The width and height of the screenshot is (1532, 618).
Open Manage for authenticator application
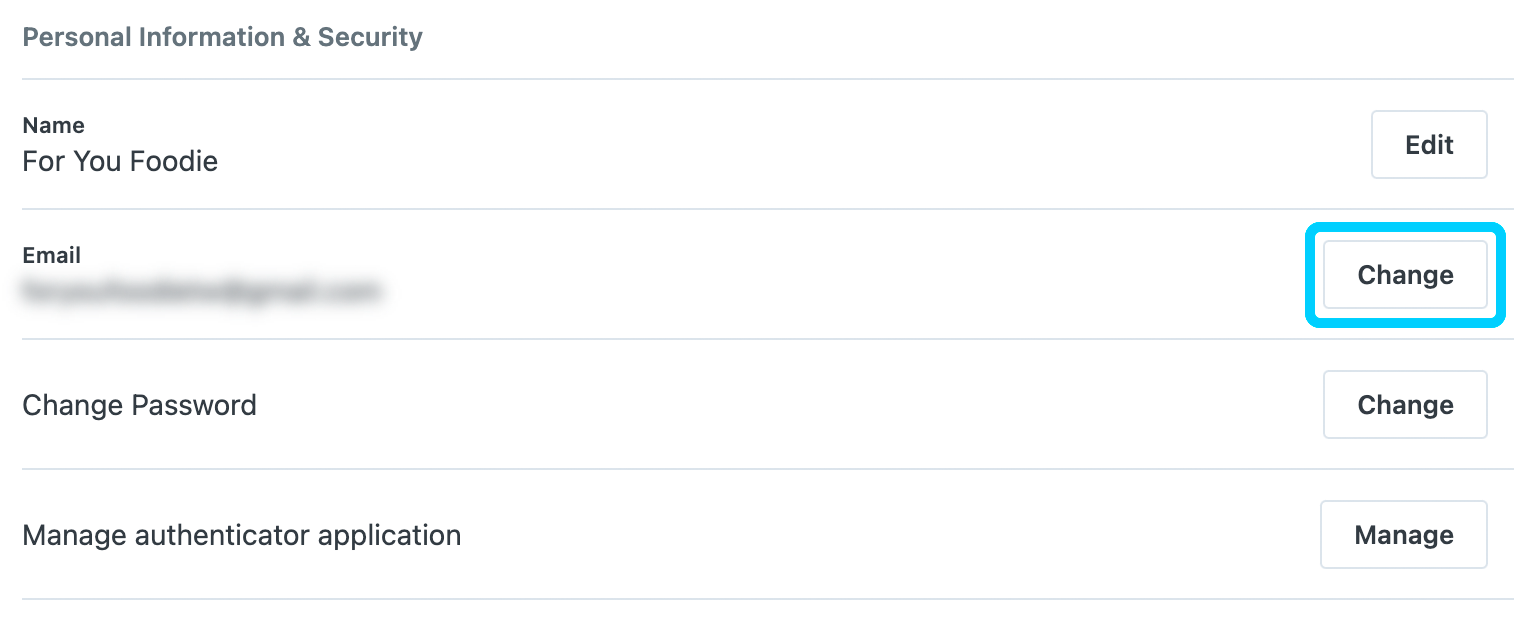[1403, 535]
